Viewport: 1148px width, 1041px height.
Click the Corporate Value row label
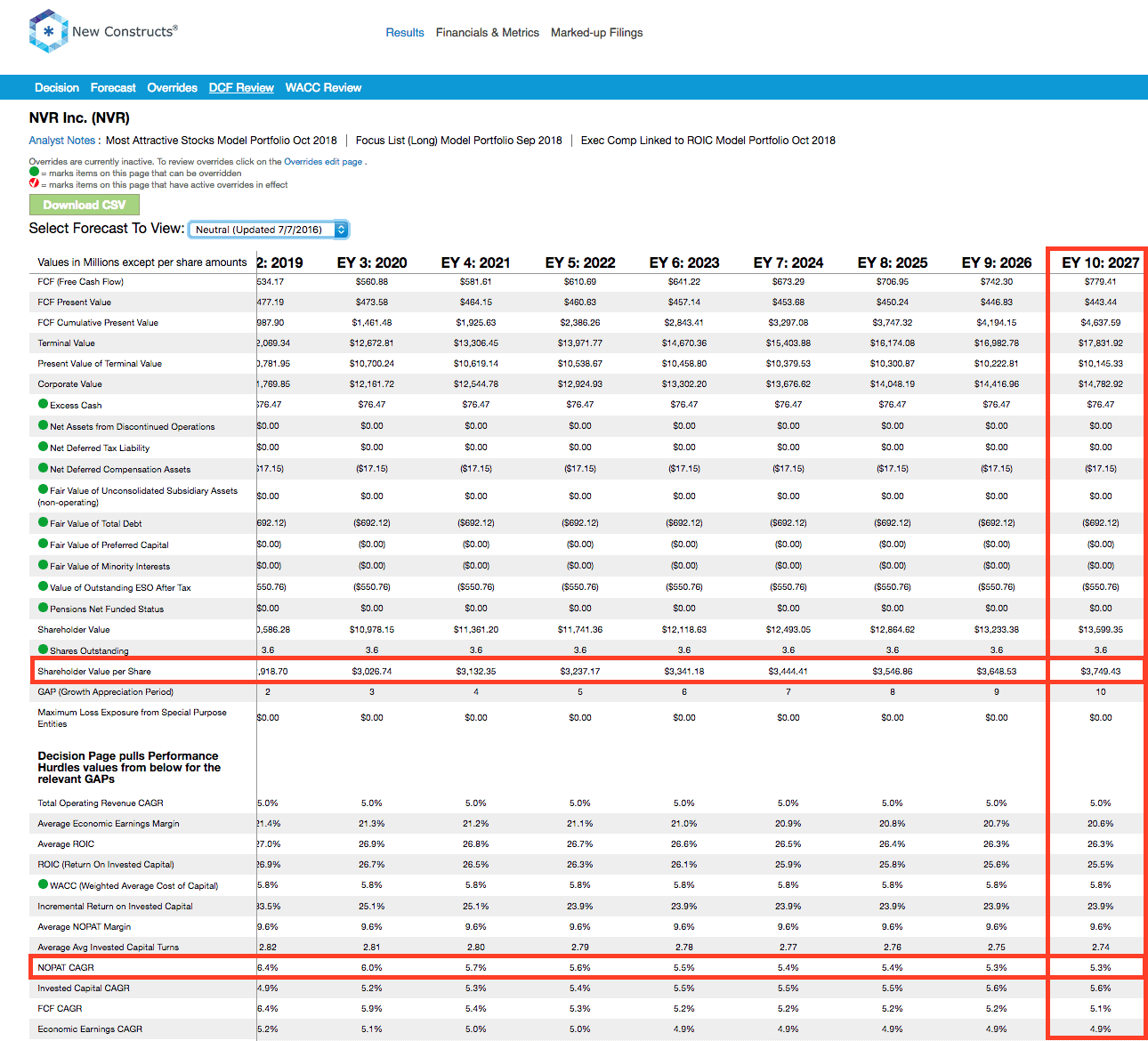click(x=69, y=384)
